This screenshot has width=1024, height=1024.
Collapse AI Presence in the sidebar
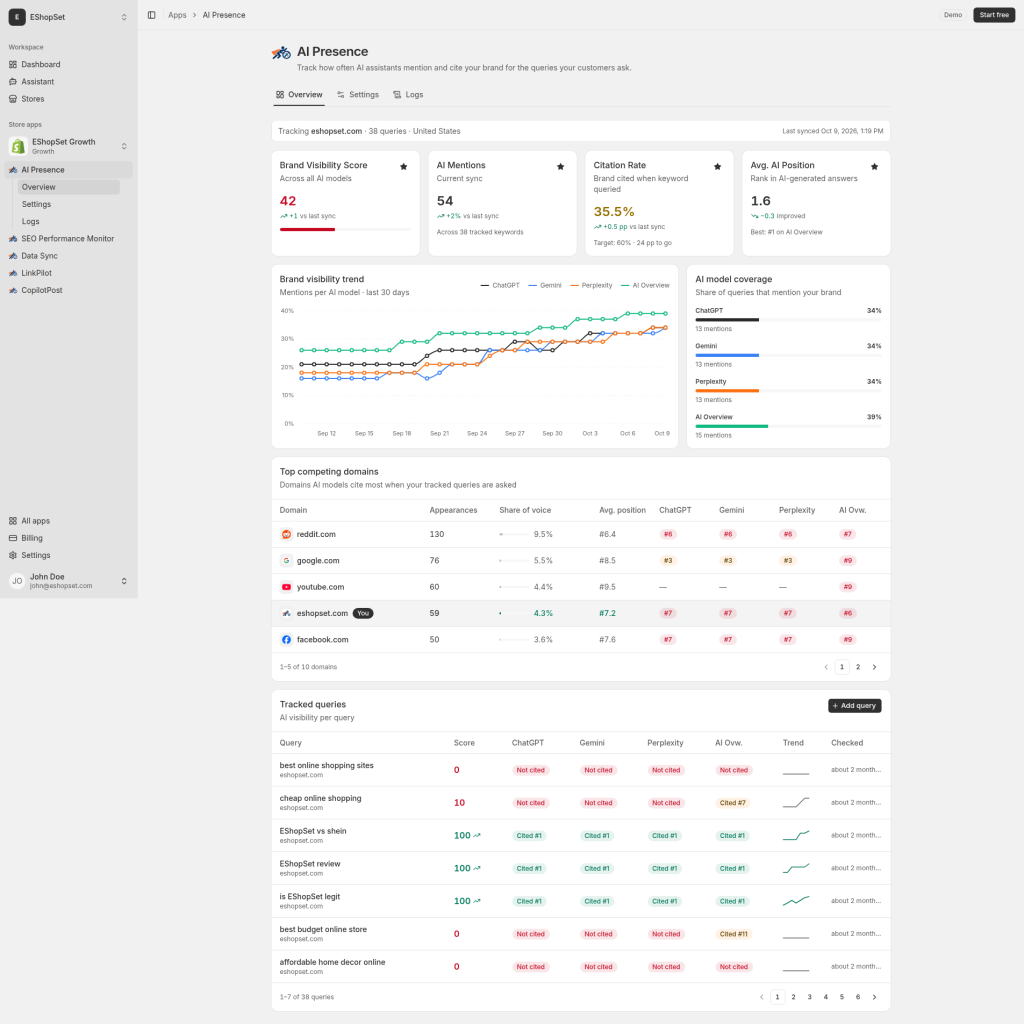69,170
